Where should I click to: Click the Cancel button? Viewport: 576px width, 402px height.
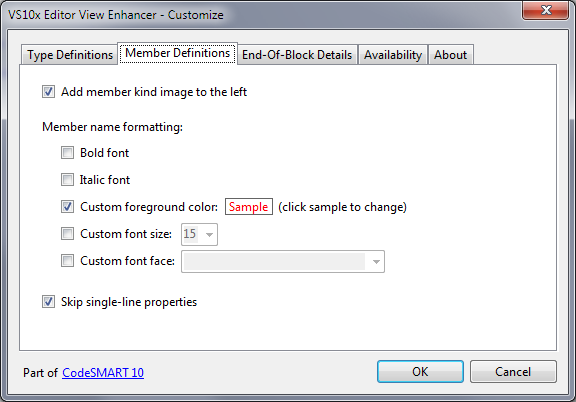click(x=513, y=372)
